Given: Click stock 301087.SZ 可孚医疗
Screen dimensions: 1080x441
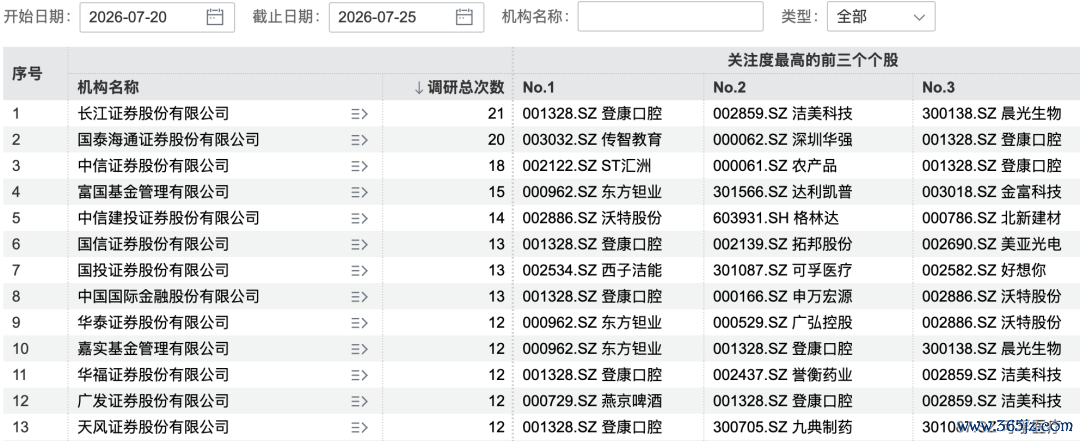Looking at the screenshot, I should (783, 271).
